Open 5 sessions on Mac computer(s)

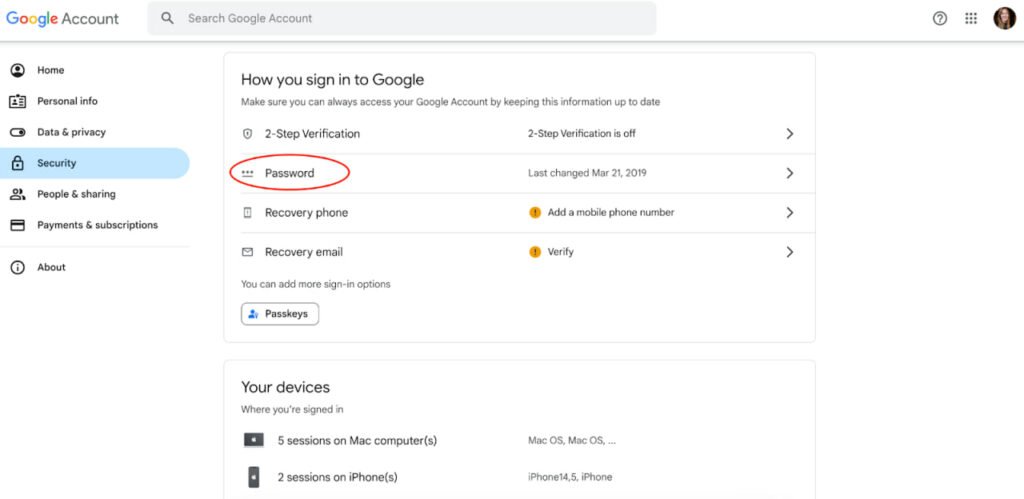pos(357,440)
